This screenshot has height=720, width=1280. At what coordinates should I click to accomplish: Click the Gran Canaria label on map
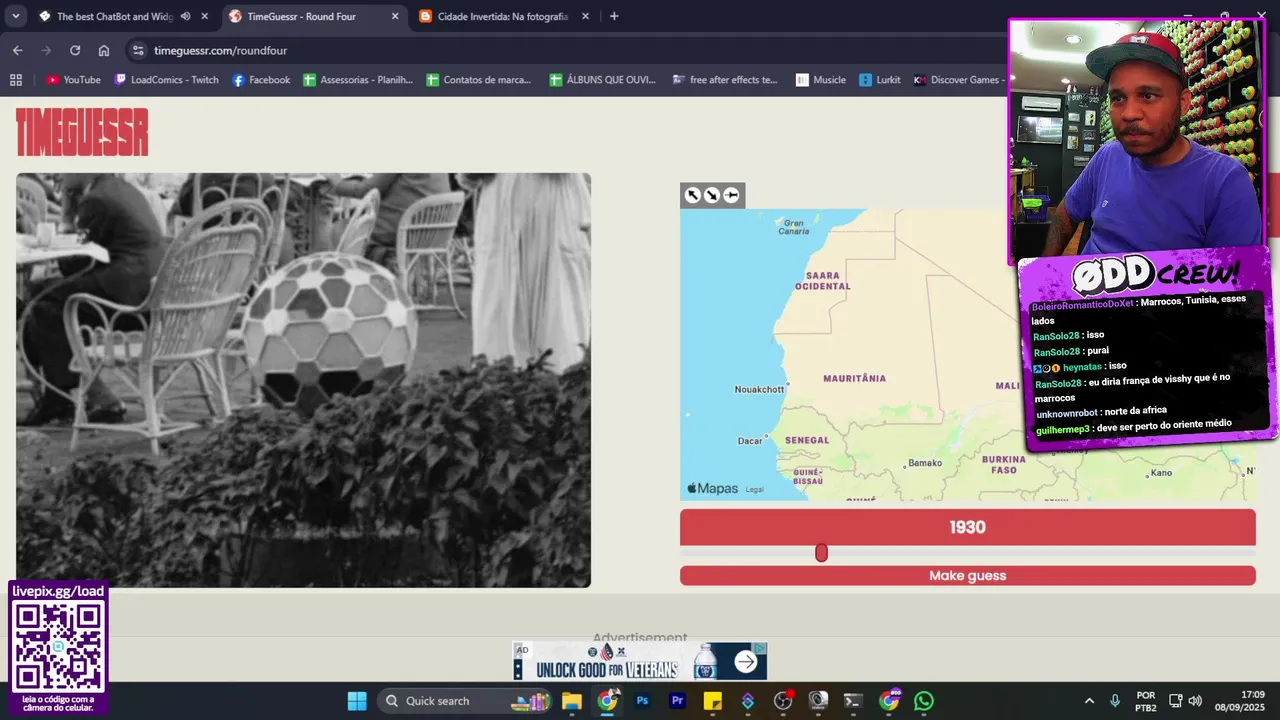click(x=794, y=227)
